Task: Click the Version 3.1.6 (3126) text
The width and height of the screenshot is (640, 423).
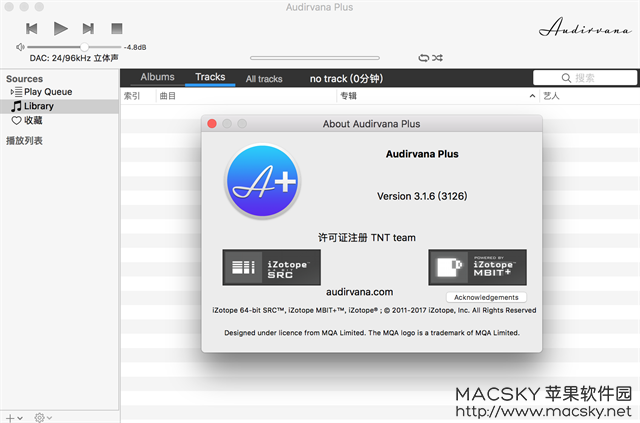Action: [422, 196]
